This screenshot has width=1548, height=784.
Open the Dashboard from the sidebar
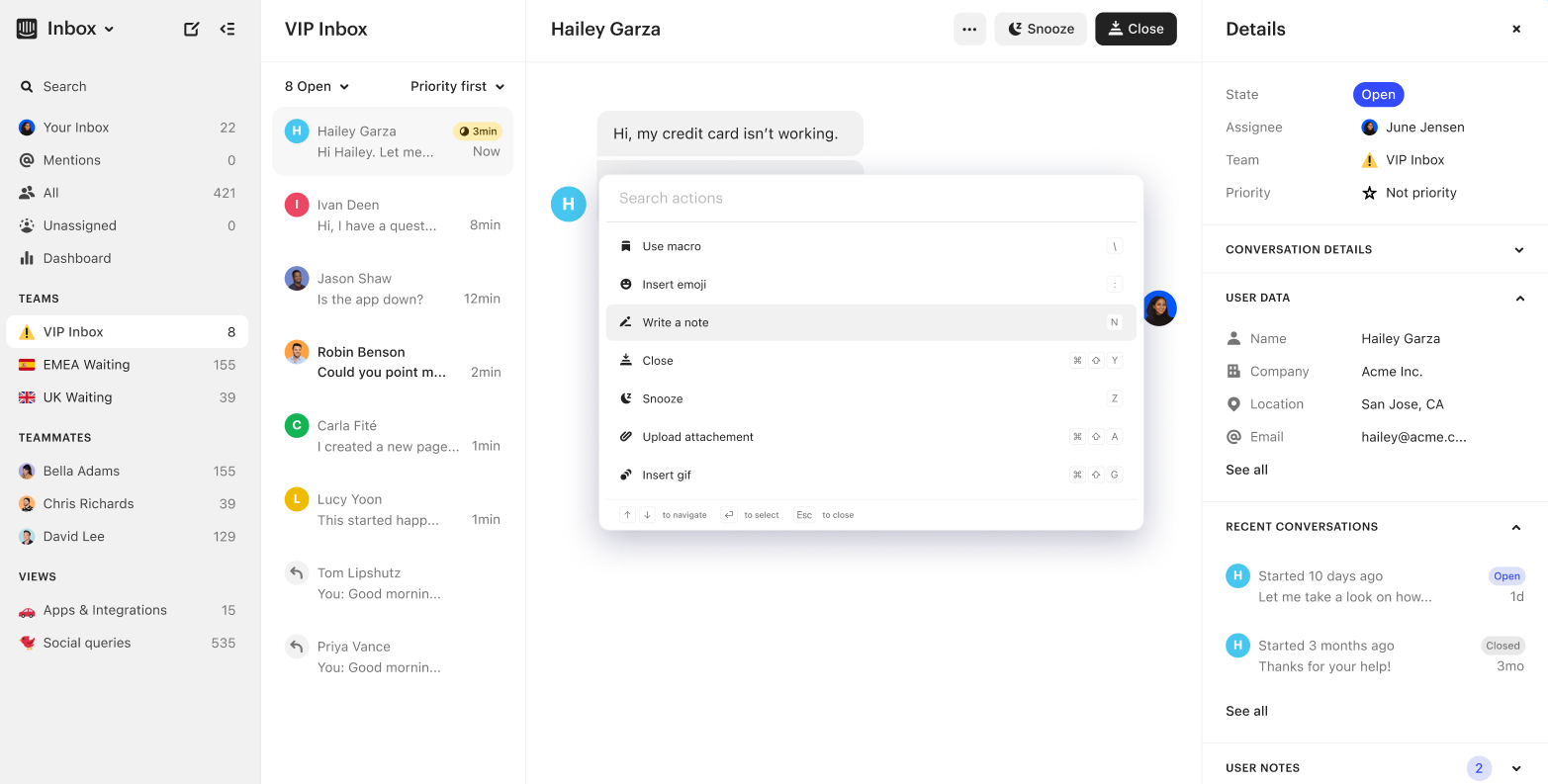click(x=76, y=258)
